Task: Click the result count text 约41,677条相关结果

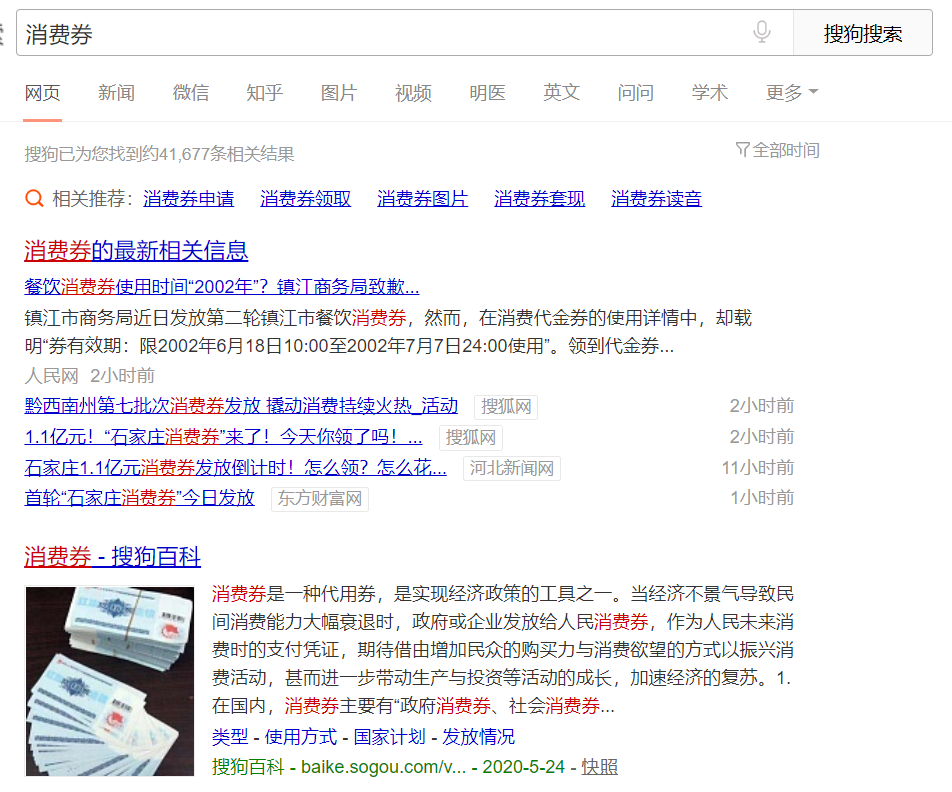Action: (219, 154)
